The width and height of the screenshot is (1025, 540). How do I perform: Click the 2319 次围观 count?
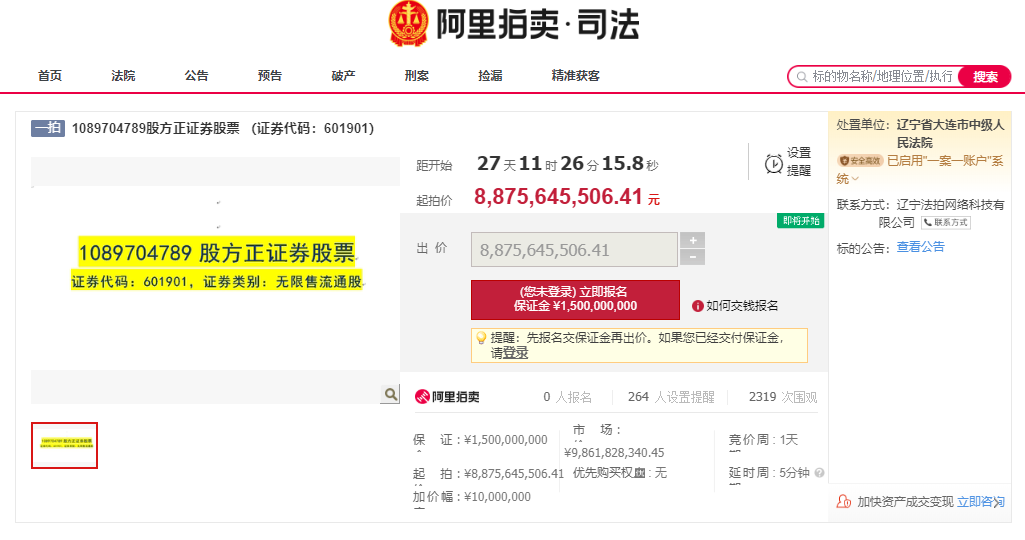782,397
